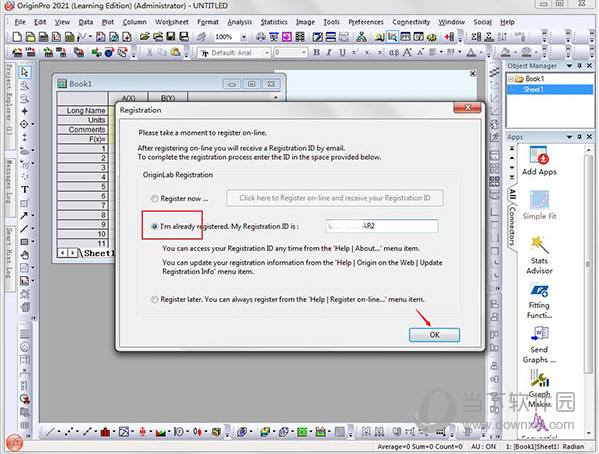Click the Paste icon in the toolbar

(x=175, y=52)
